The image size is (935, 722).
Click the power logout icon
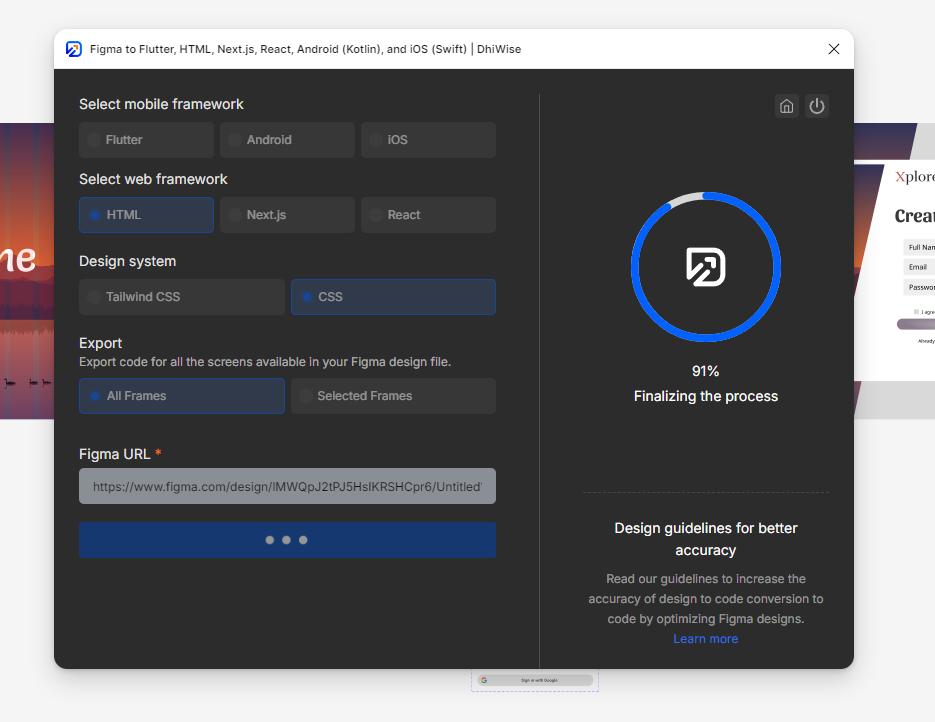pos(816,106)
